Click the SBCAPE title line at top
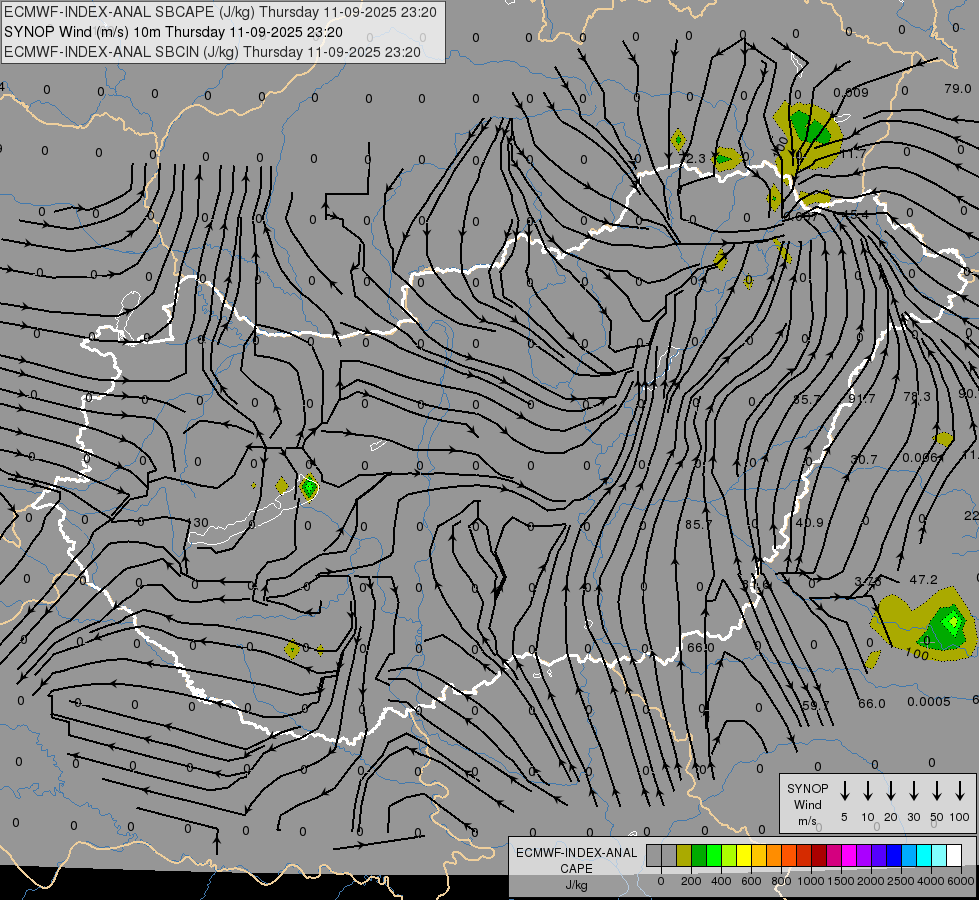The height and width of the screenshot is (900, 979). click(x=220, y=12)
